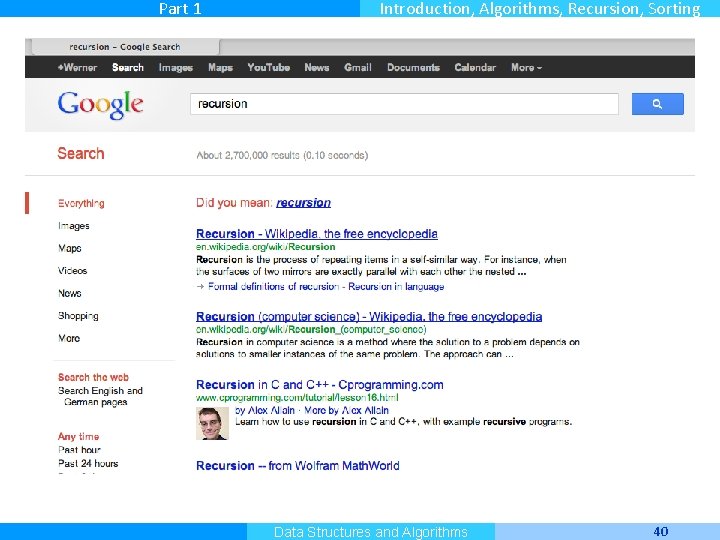Open Maps in the top black bar
The height and width of the screenshot is (540, 720).
220,68
